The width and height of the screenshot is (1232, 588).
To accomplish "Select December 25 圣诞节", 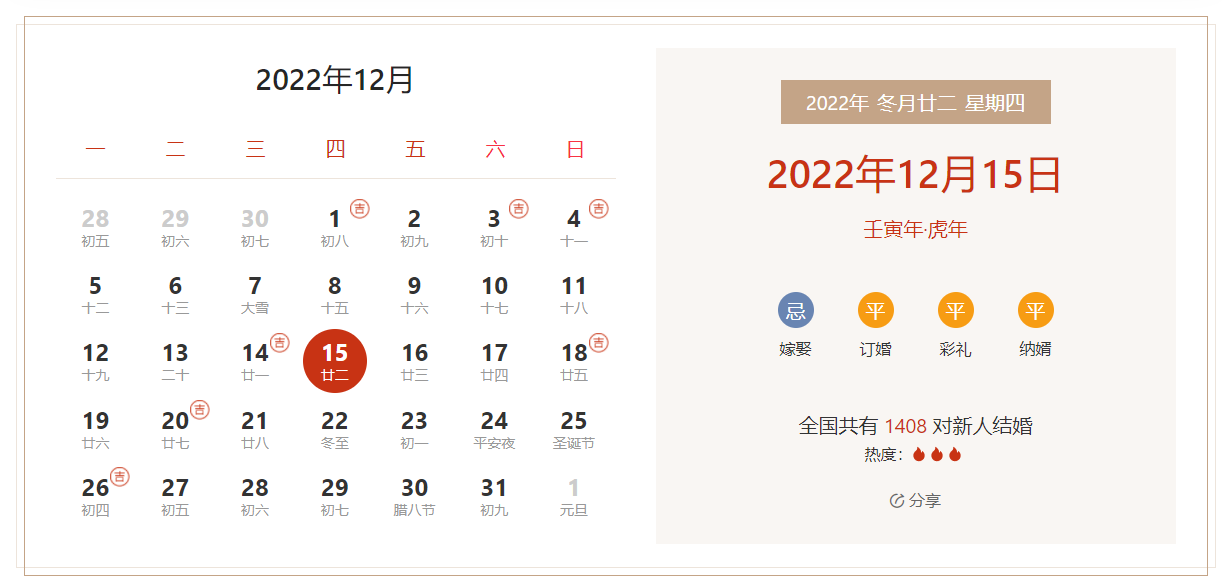I will tap(574, 430).
